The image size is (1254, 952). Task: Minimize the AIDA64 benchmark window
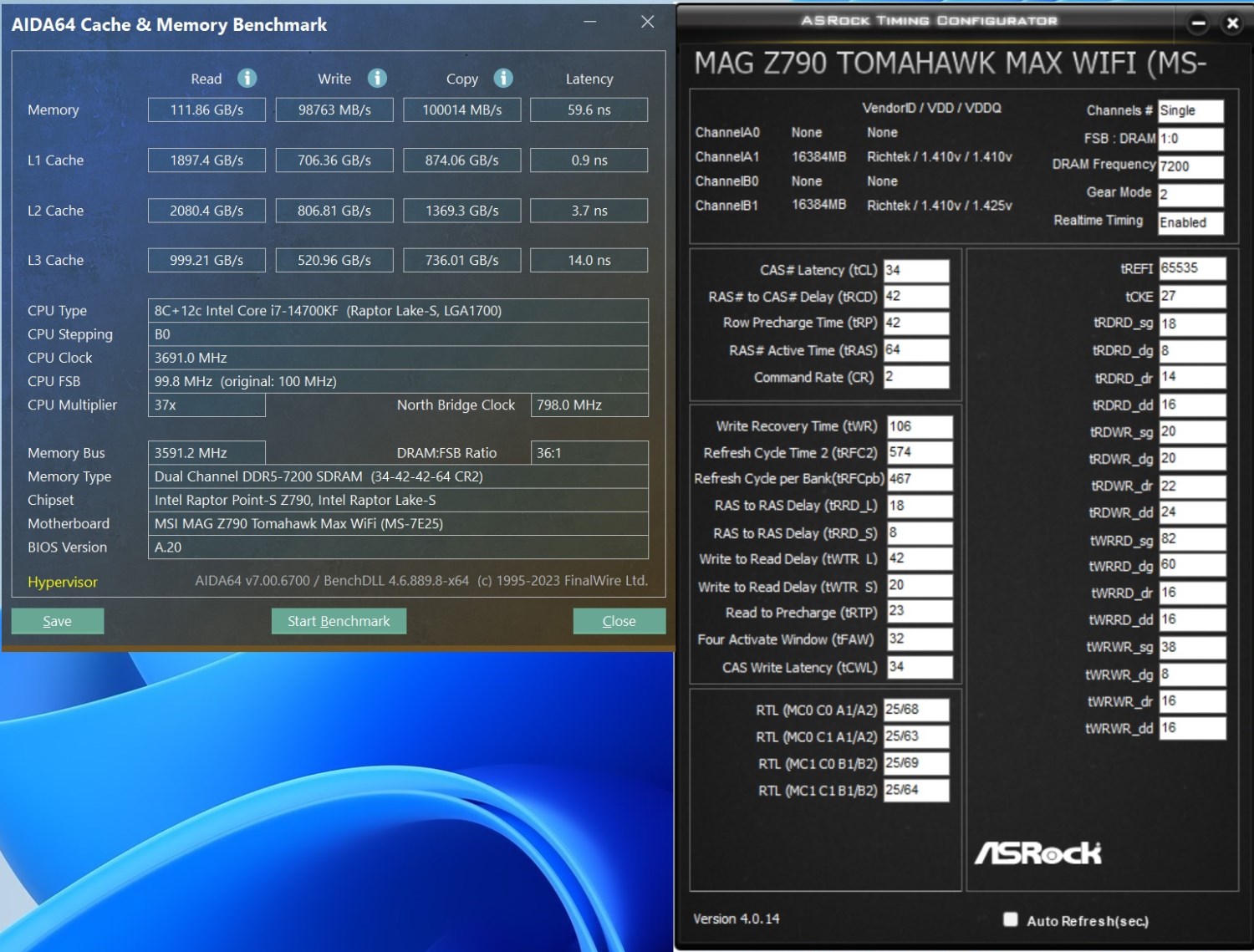click(590, 22)
